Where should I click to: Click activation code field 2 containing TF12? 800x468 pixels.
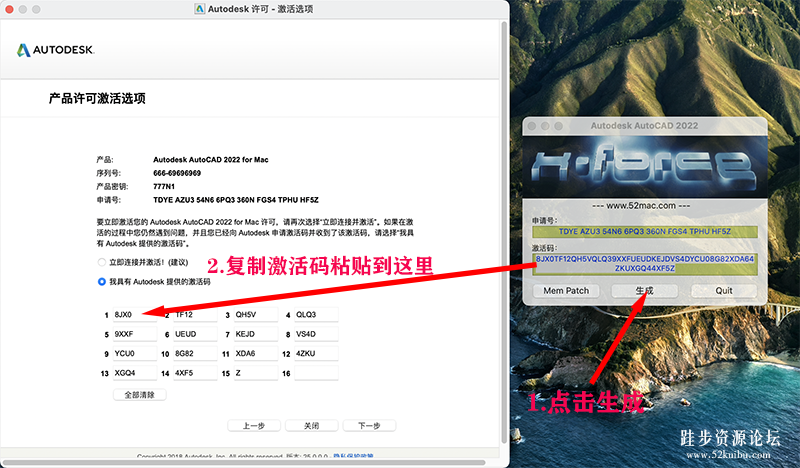click(x=195, y=314)
